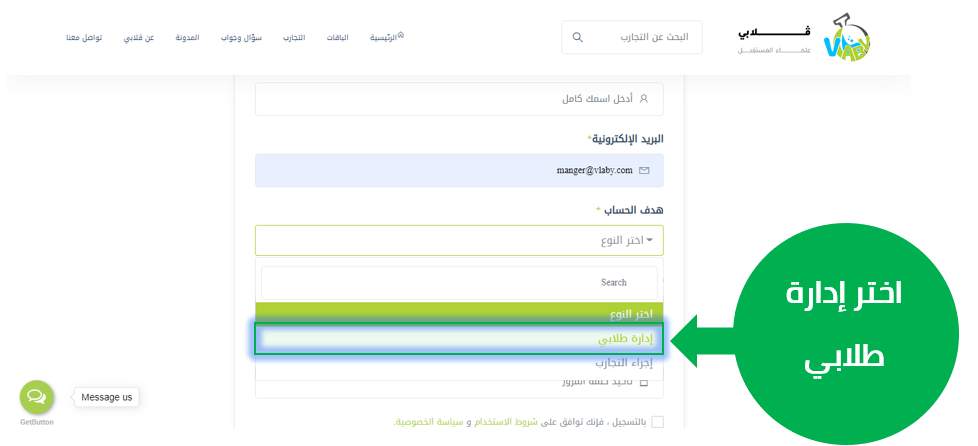Screen dimensions: 978x446
Task: Click the envelope icon in email field
Action: click(x=644, y=170)
